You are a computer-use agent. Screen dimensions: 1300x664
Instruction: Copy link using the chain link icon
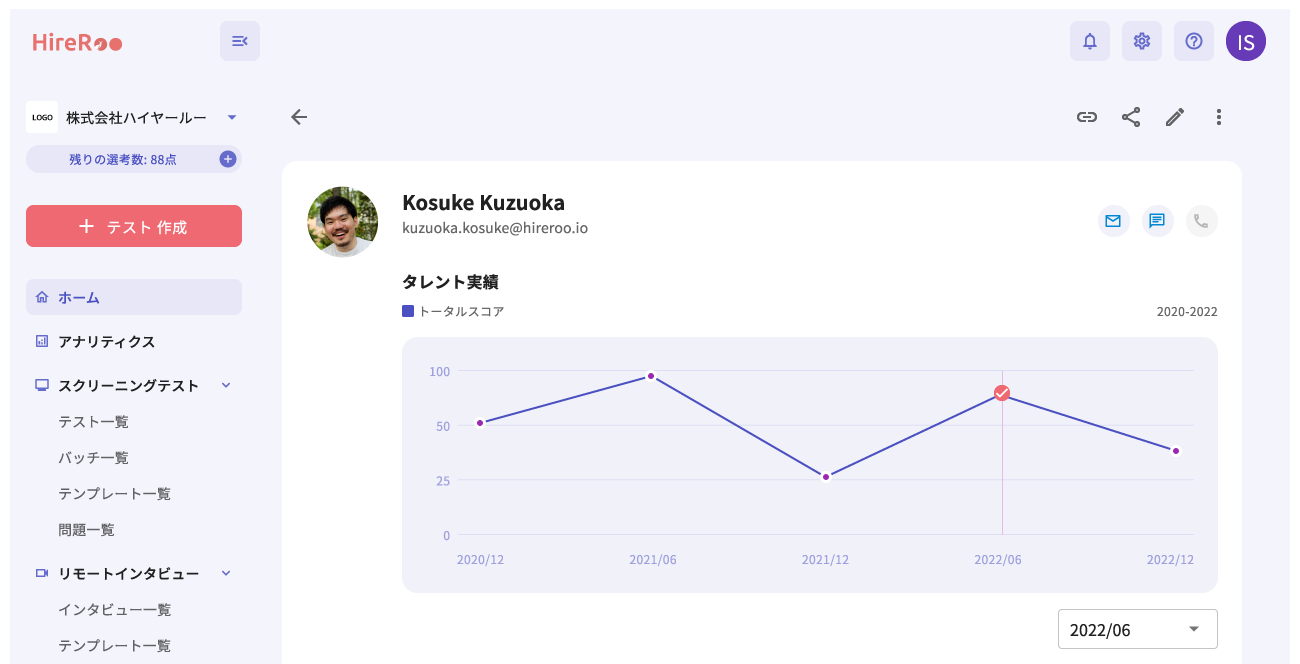(1087, 117)
